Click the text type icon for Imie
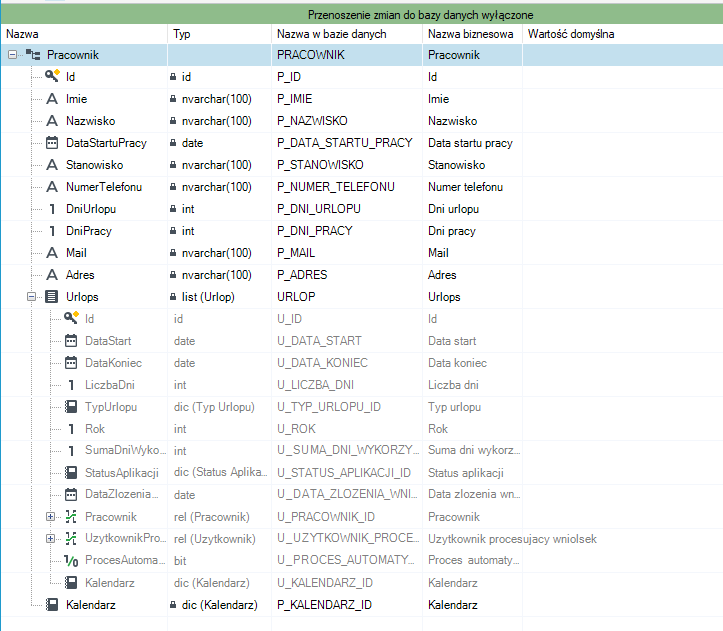 [52, 99]
